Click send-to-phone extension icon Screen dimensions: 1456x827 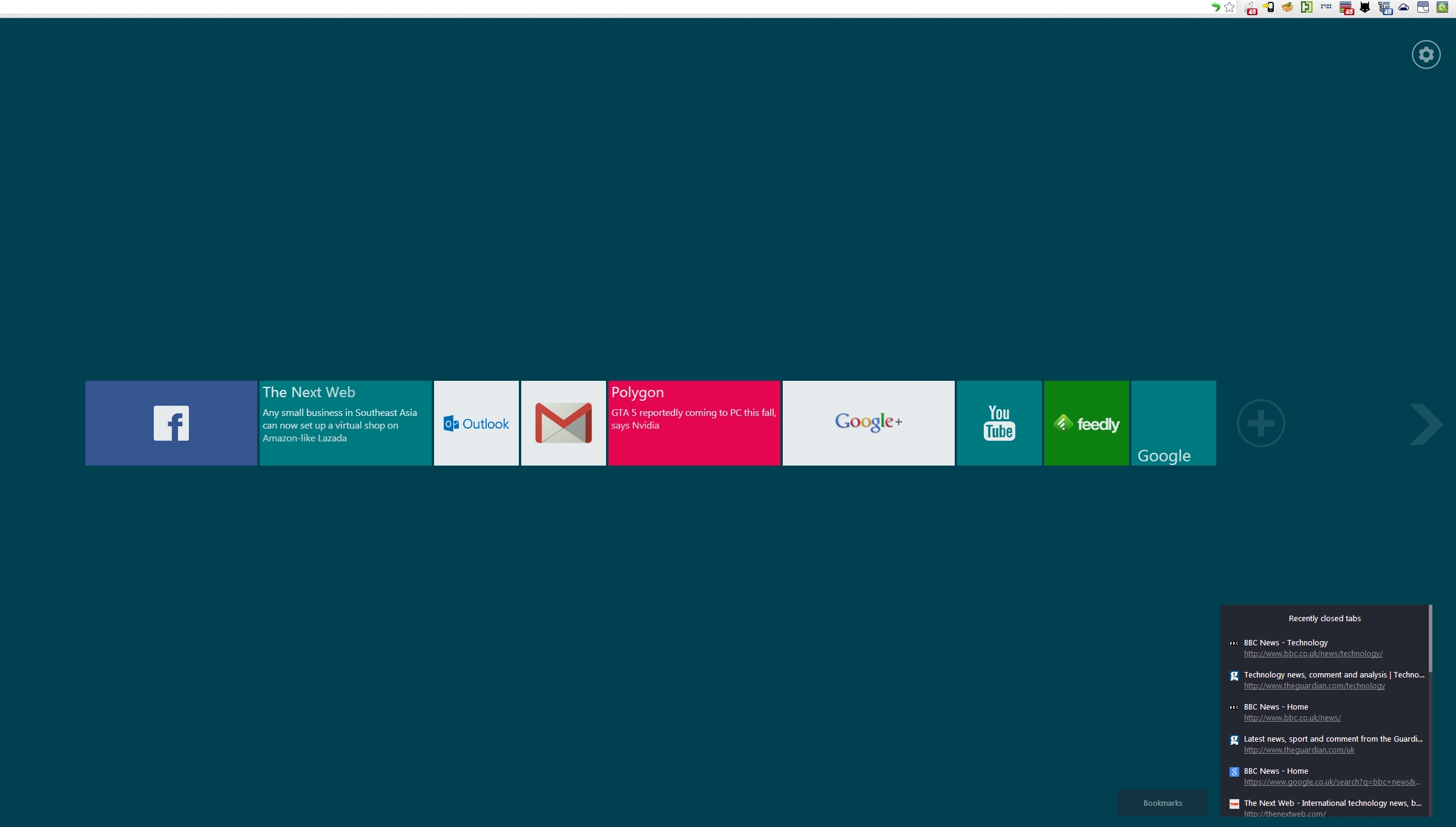click(x=1268, y=7)
